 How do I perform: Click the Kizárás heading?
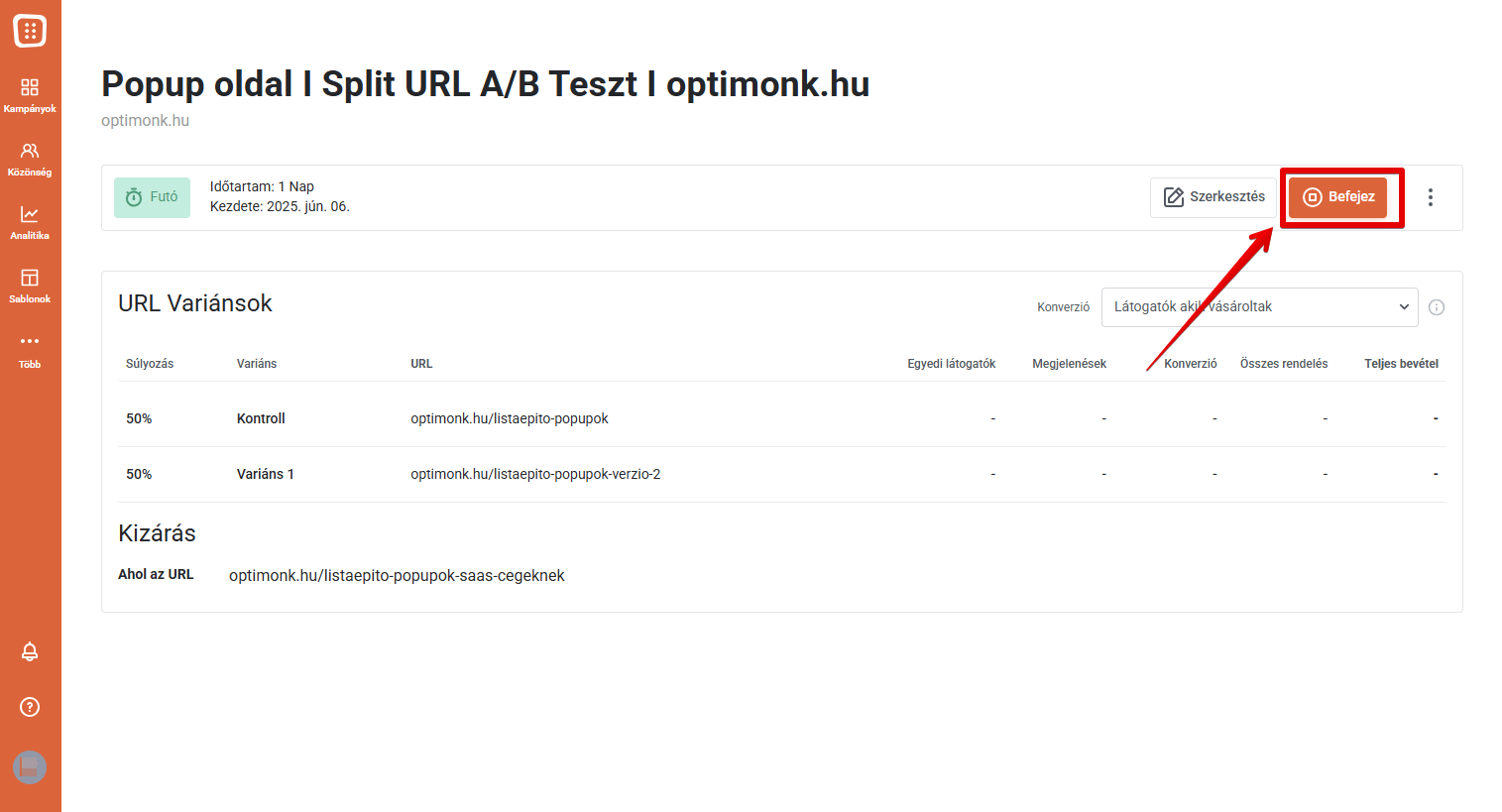coord(157,533)
